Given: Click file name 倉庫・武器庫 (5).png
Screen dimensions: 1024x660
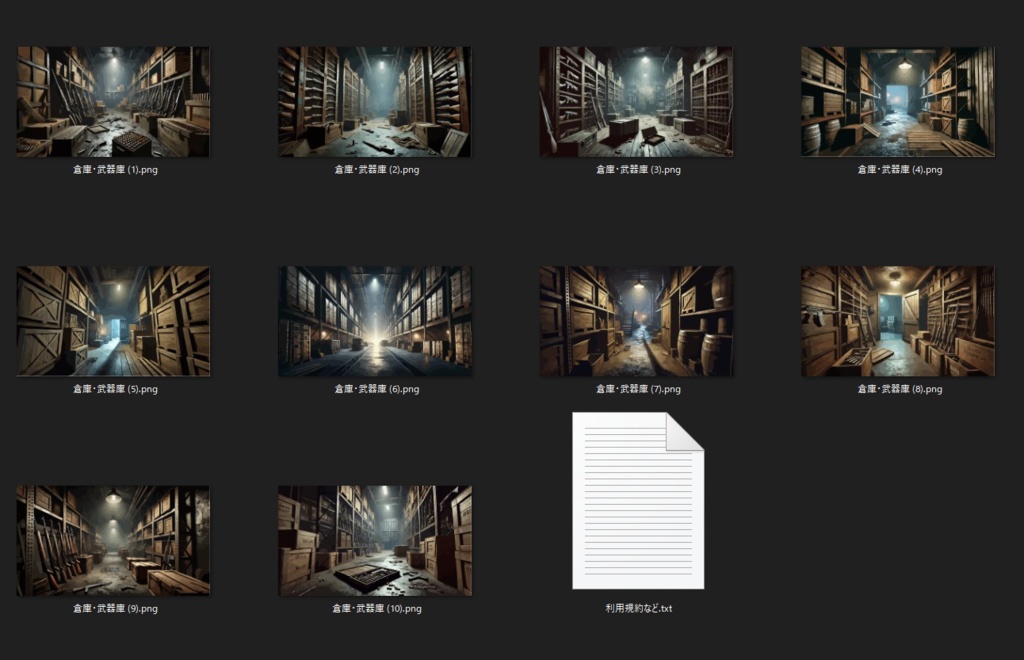Looking at the screenshot, I should [116, 389].
